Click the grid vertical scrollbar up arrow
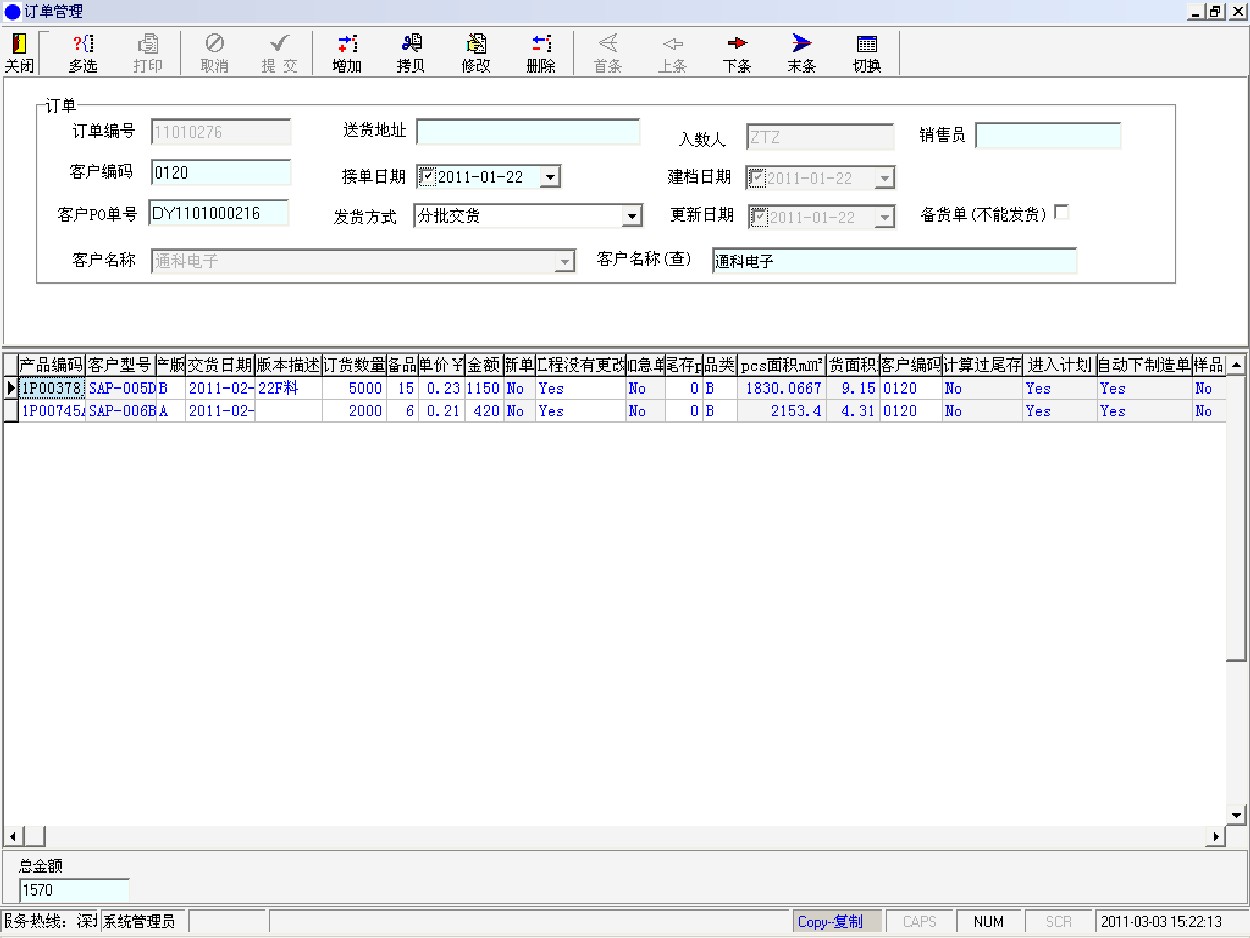Image resolution: width=1250 pixels, height=938 pixels. 1236,364
